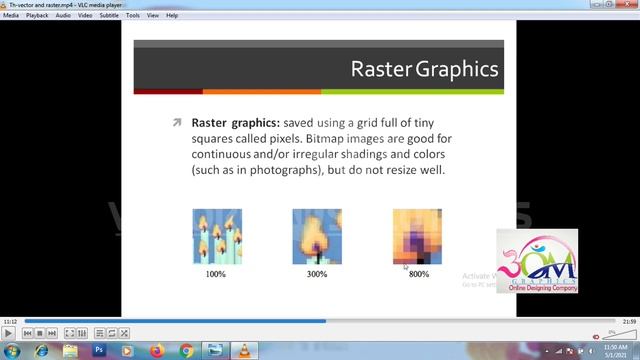Click the mute speaker icon

(x=596, y=337)
